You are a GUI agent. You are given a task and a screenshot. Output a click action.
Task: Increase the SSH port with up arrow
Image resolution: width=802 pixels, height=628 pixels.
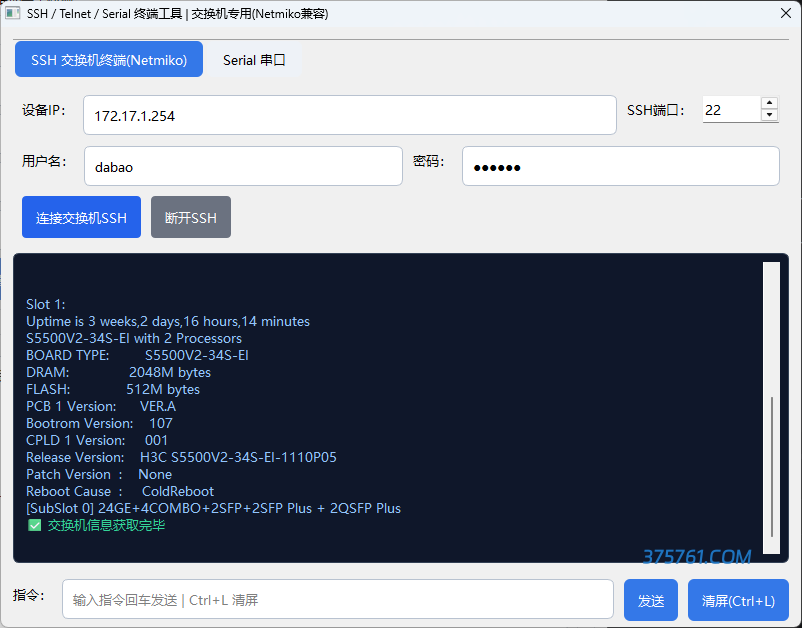coord(769,103)
